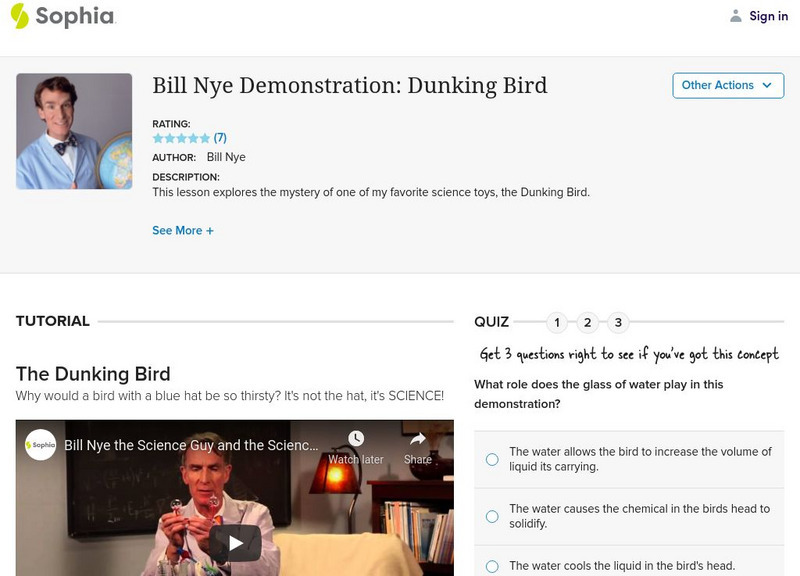Open the Other Actions dropdown
800x576 pixels.
click(727, 85)
